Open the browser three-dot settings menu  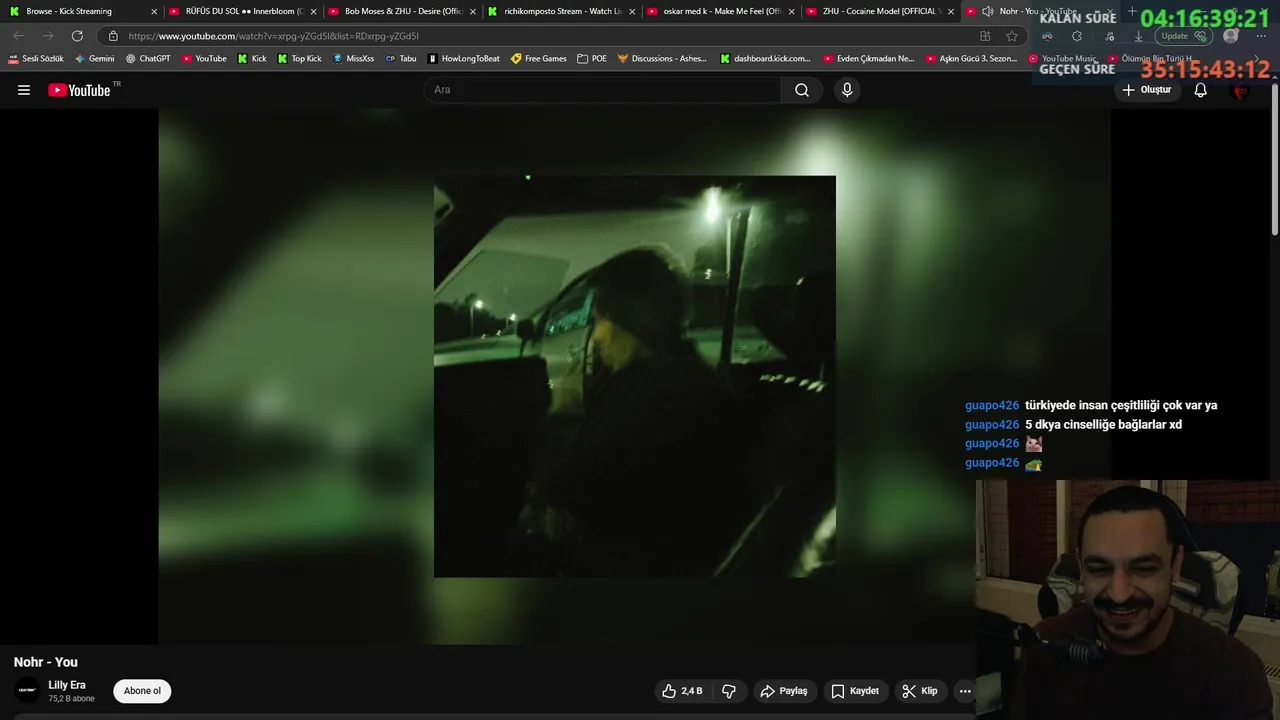[1261, 36]
